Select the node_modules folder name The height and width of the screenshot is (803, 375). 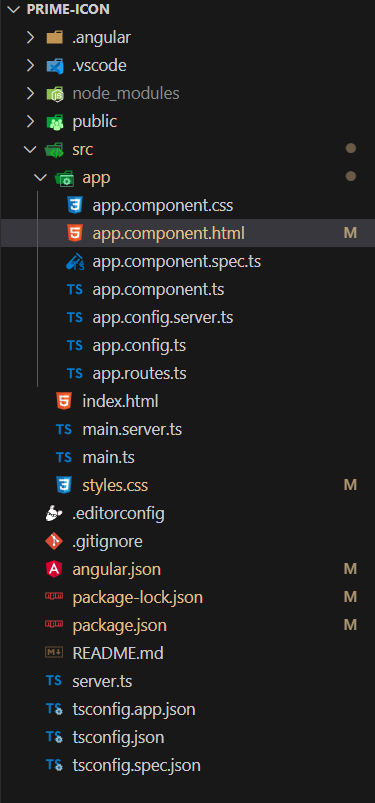coord(126,94)
